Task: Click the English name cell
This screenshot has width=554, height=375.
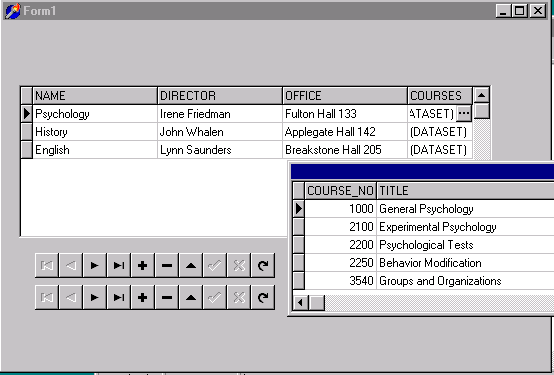Action: pyautogui.click(x=95, y=150)
